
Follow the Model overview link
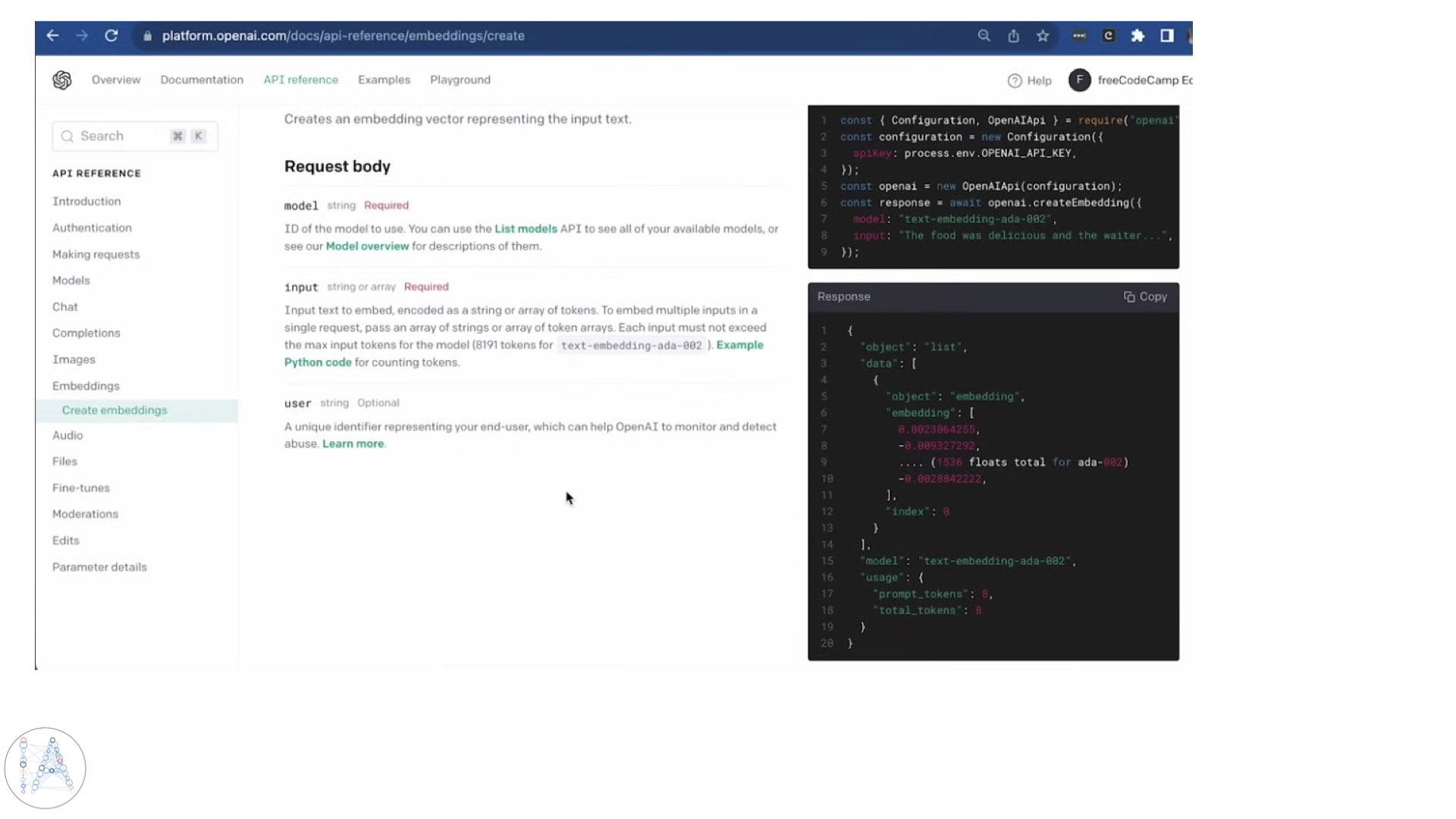click(x=367, y=246)
